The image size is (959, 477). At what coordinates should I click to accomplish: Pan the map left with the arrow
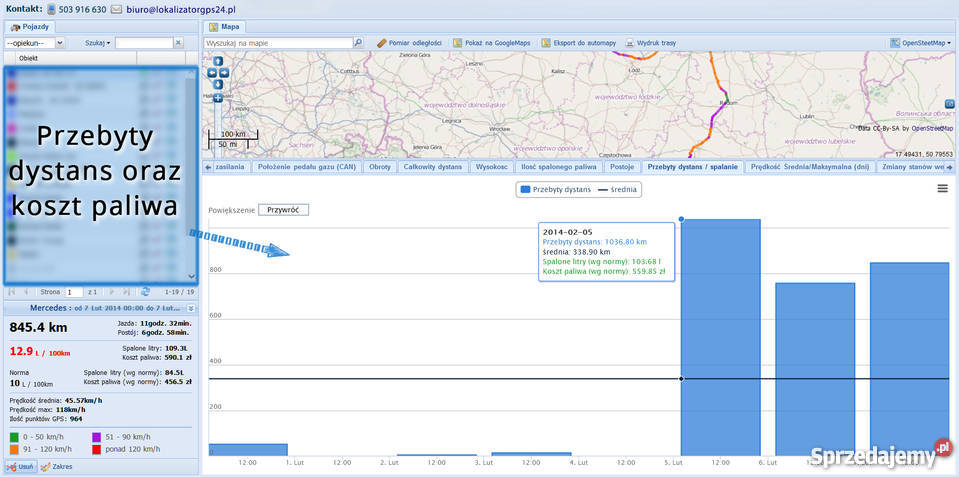click(x=212, y=72)
